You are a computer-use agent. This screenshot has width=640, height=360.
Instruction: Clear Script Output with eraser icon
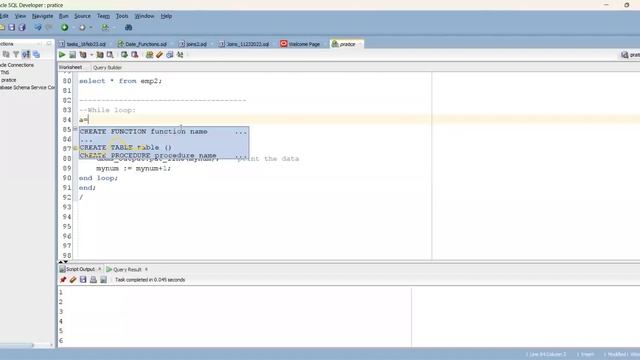(x=73, y=280)
